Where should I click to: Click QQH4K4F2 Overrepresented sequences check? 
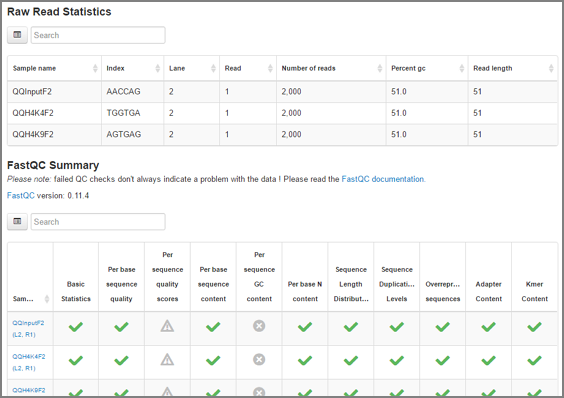[443, 360]
